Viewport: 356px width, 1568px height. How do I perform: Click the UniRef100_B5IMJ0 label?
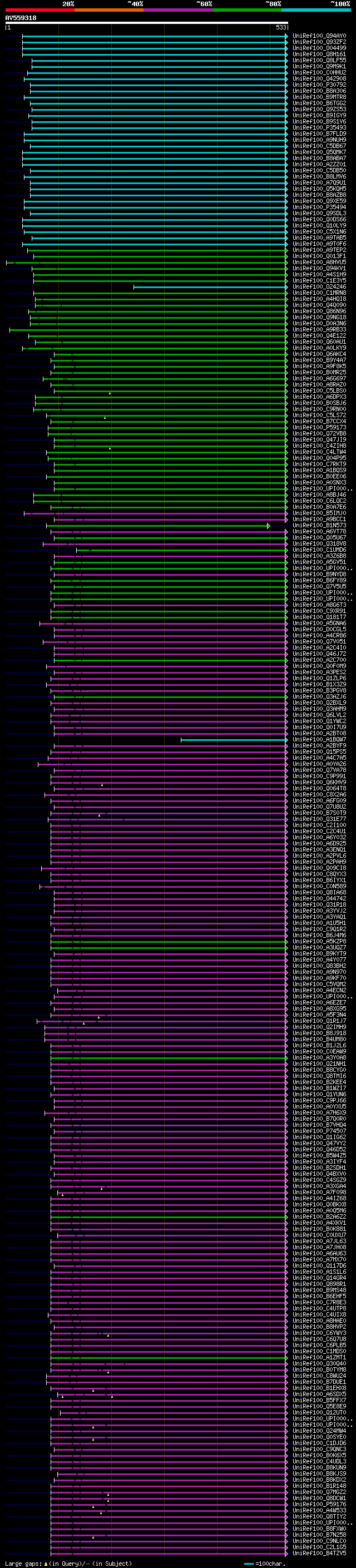point(319,513)
